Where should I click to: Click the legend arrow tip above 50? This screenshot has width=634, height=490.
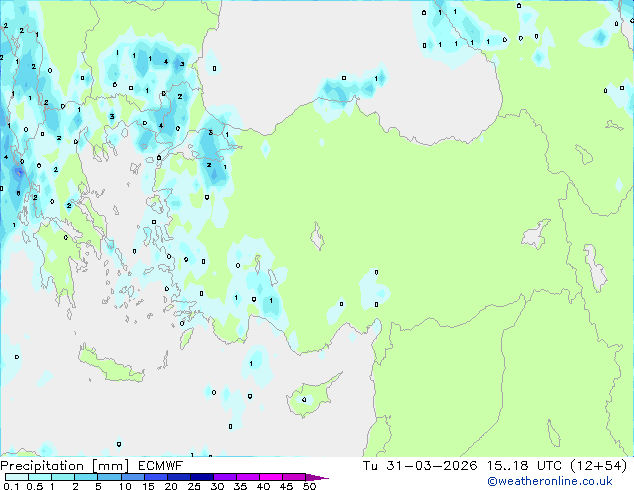(x=317, y=478)
